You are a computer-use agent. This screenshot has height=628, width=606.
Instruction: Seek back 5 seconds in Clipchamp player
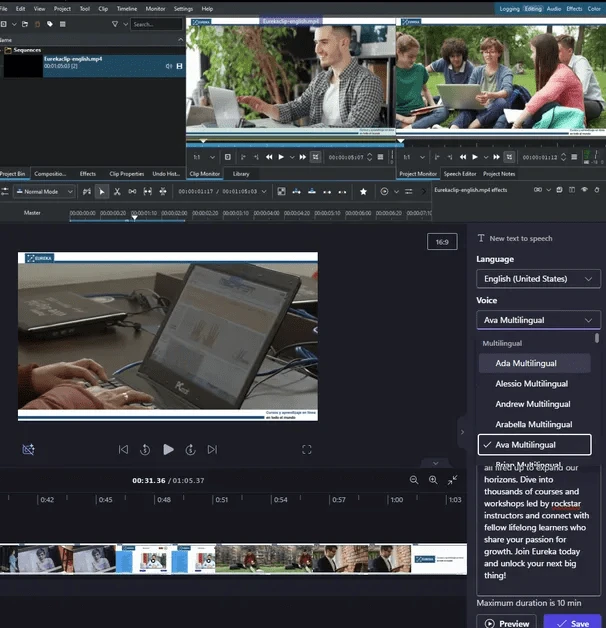[x=145, y=450]
